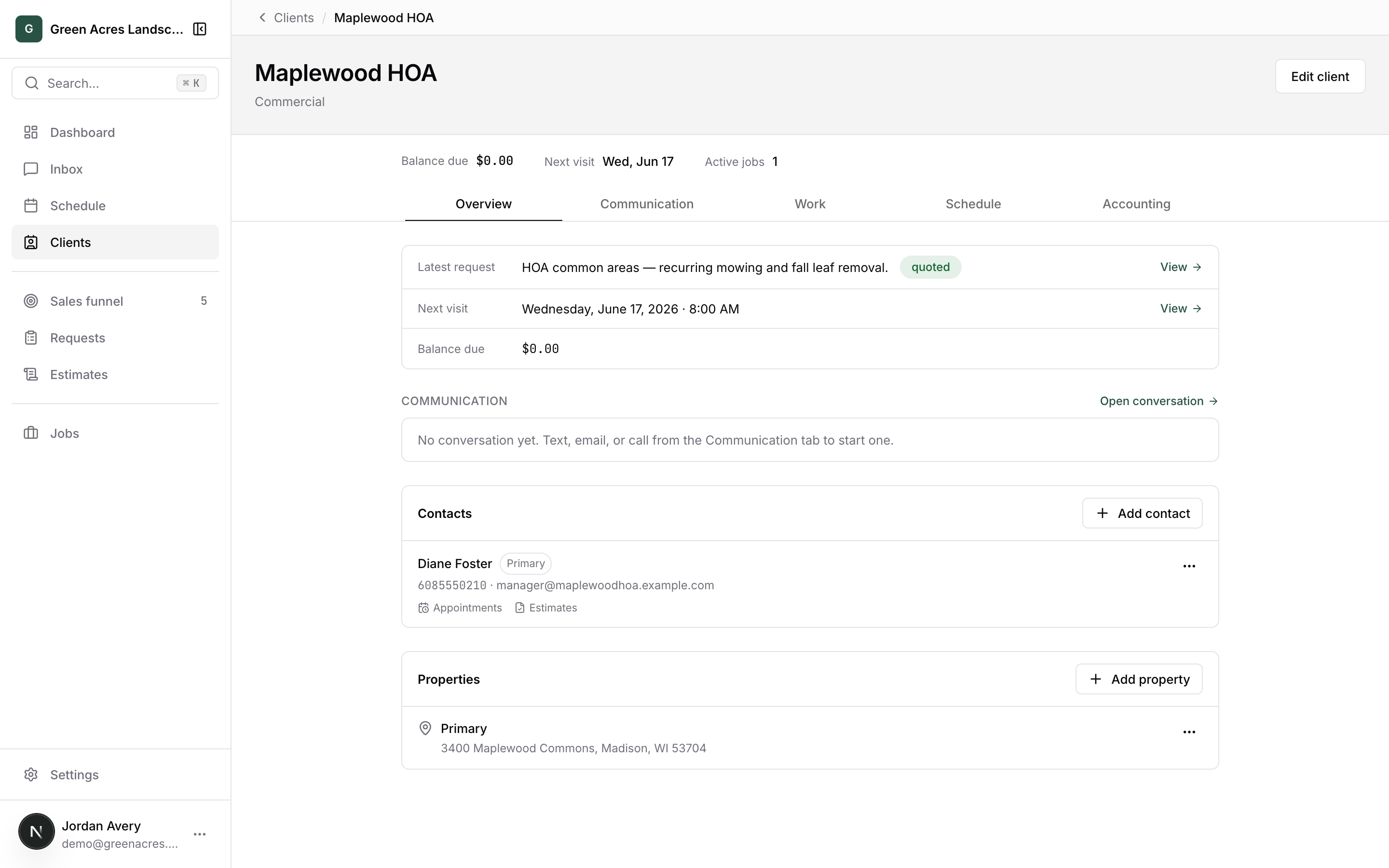The width and height of the screenshot is (1389, 868).
Task: Go back to Clients breadcrumb
Action: coord(293,18)
